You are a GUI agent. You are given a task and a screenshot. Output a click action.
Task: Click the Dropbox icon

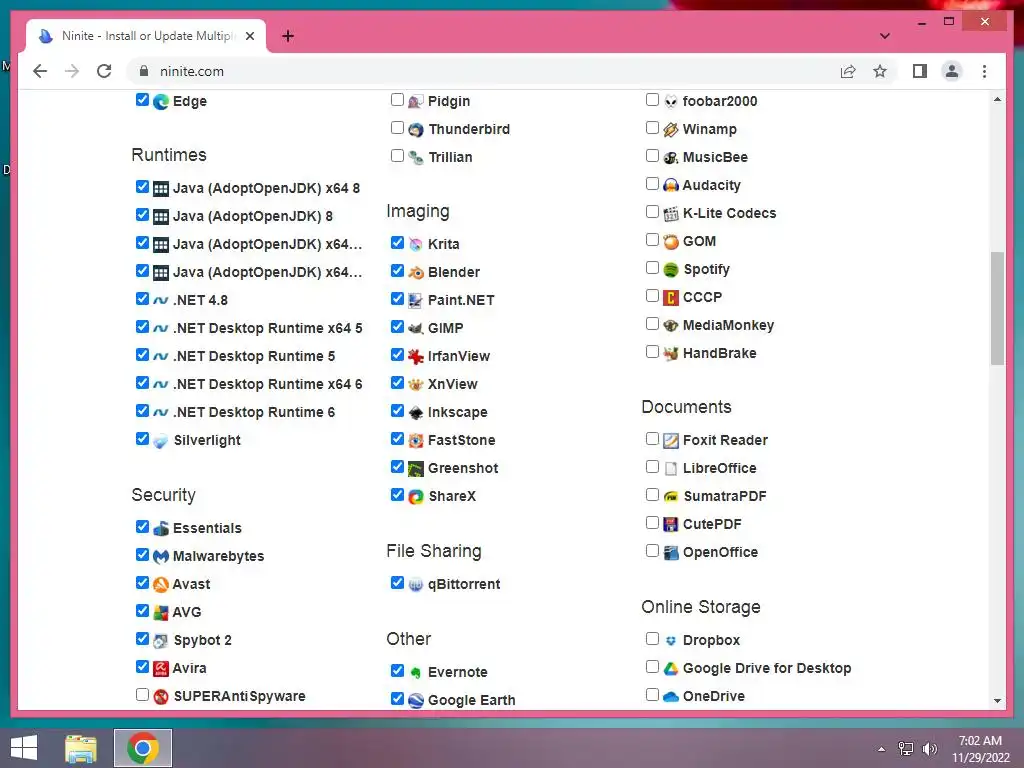[x=671, y=641]
